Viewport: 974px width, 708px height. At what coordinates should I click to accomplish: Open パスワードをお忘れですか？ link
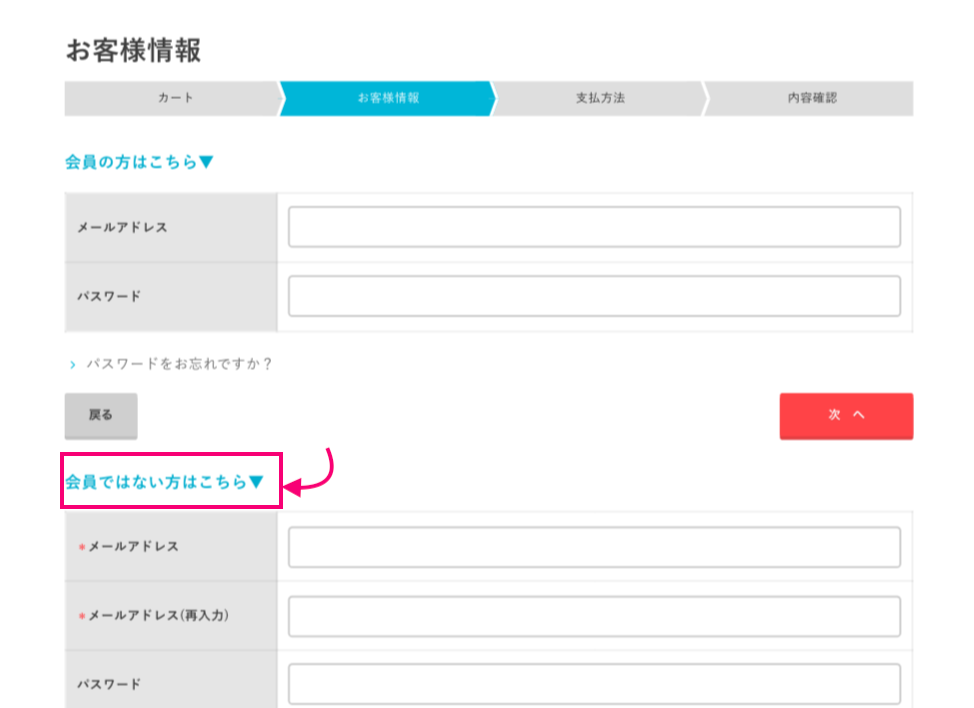pyautogui.click(x=180, y=364)
